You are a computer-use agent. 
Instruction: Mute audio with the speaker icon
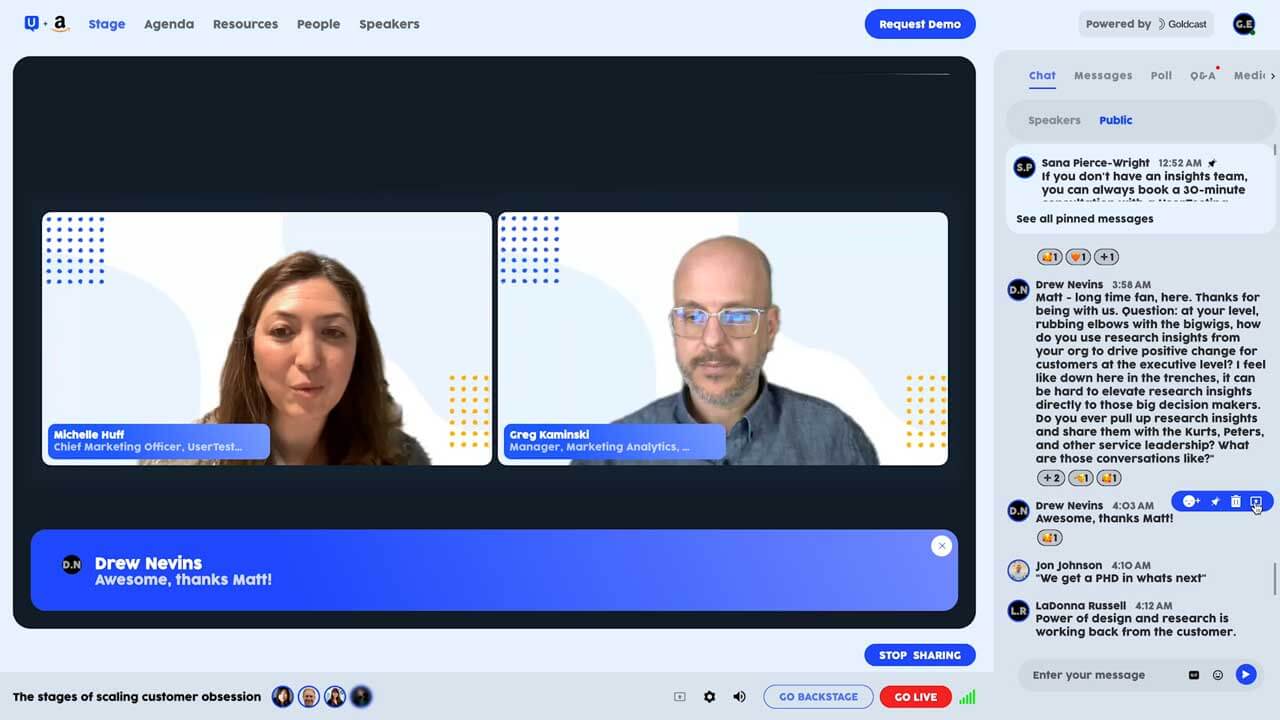point(739,697)
